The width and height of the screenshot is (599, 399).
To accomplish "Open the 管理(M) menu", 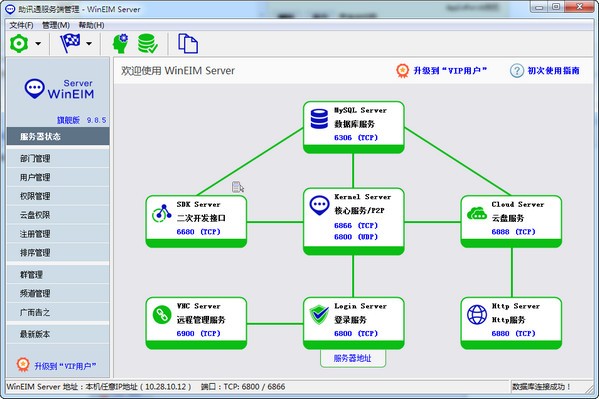I will pyautogui.click(x=56, y=25).
